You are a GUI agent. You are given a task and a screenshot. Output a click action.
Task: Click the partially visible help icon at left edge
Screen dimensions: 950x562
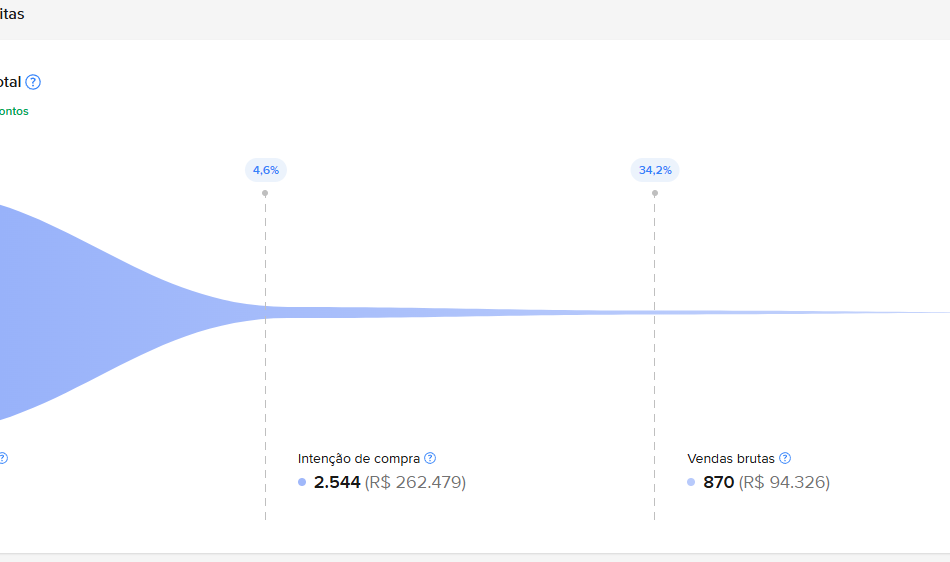(x=3, y=458)
